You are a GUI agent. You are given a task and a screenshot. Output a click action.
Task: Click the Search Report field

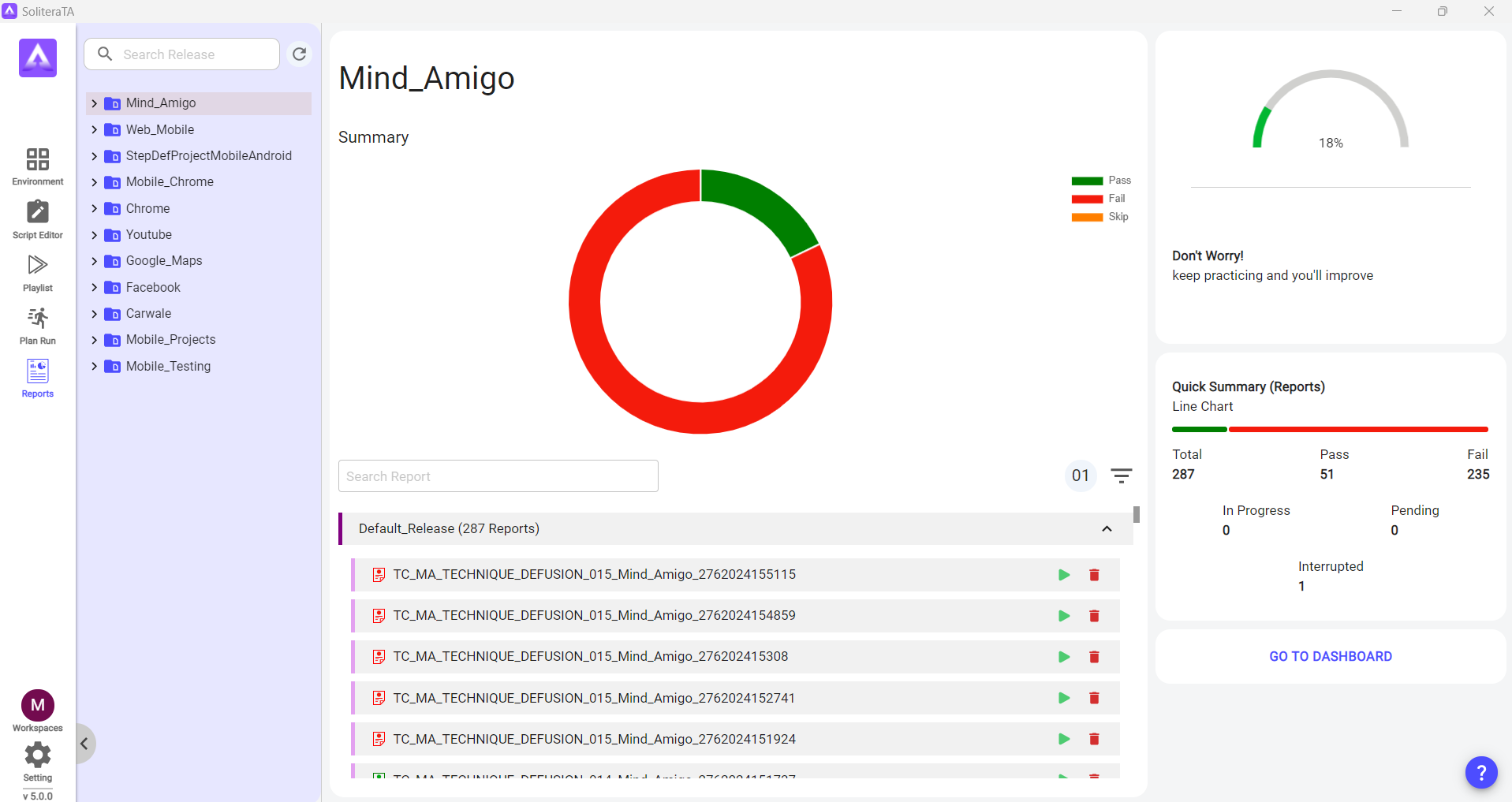click(x=498, y=476)
